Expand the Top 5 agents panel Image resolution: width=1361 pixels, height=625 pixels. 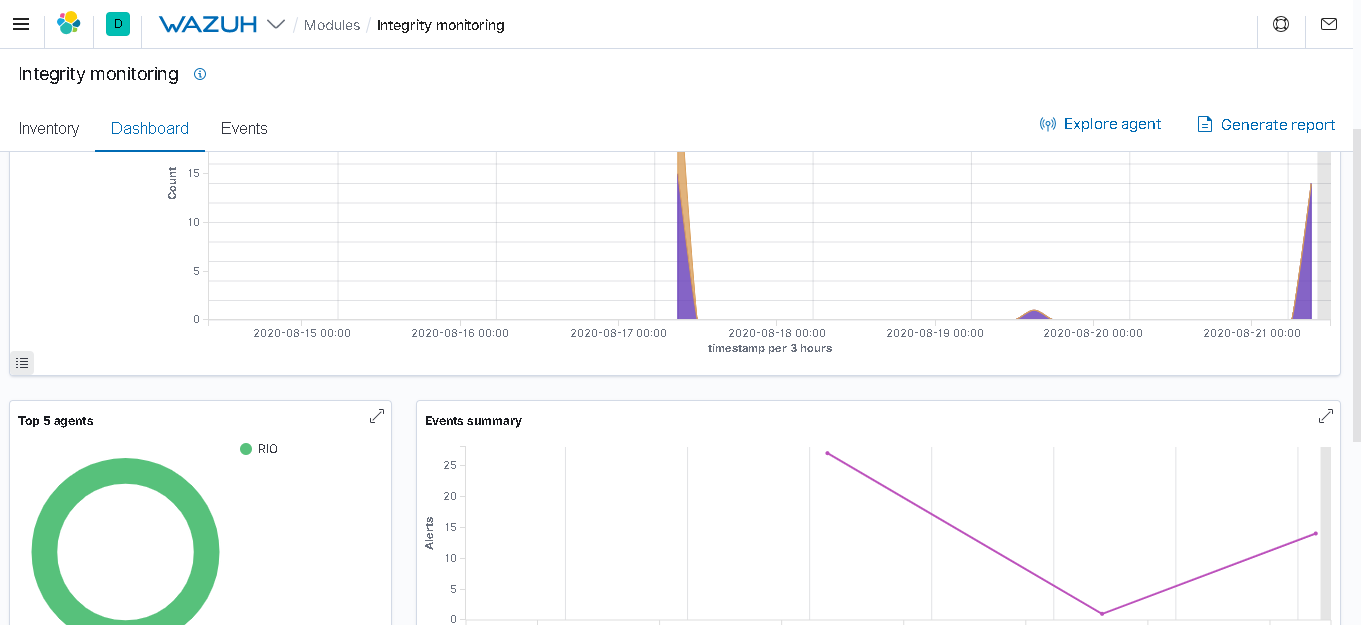(x=377, y=416)
